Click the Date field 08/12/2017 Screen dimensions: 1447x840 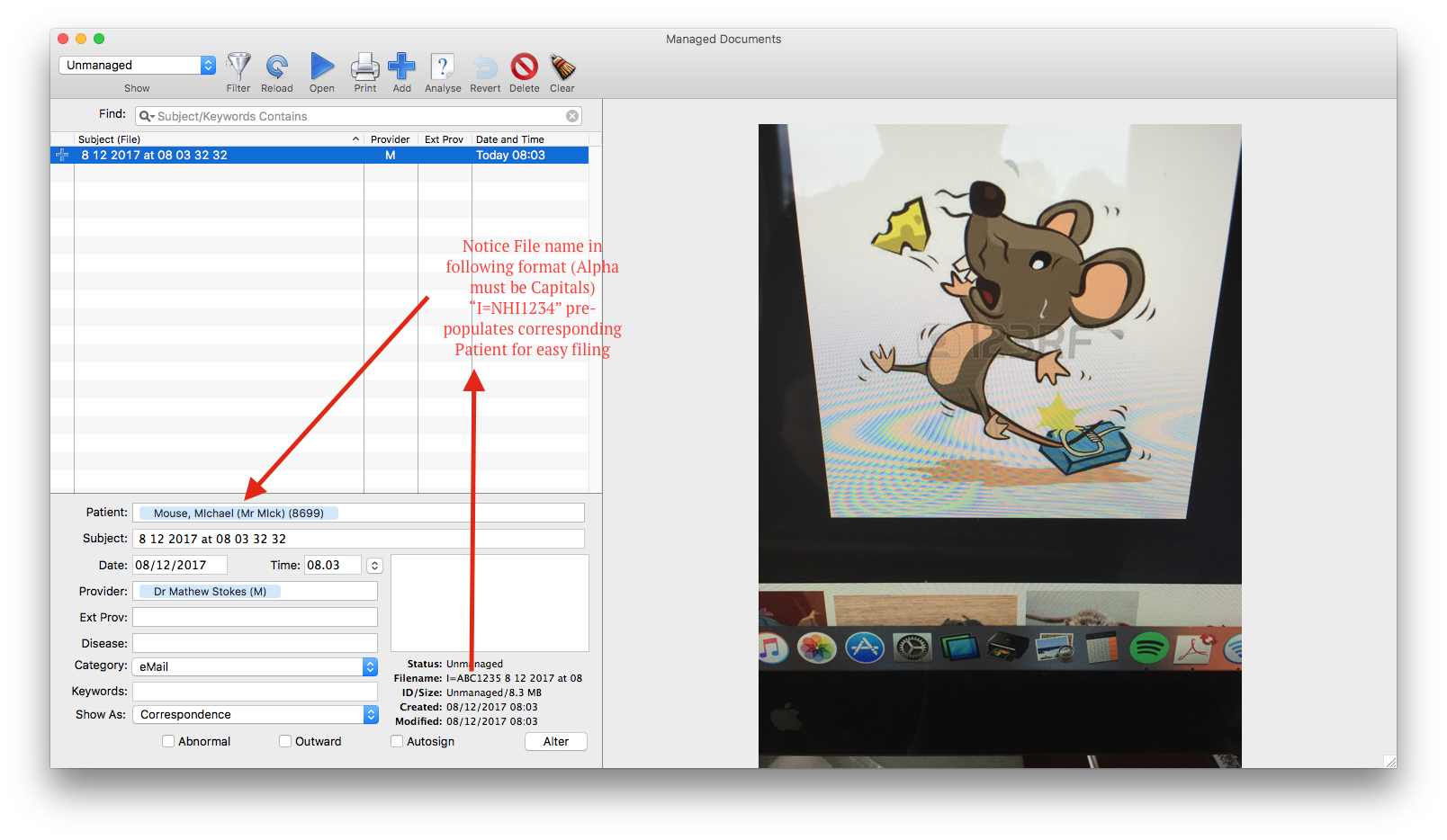pos(180,565)
